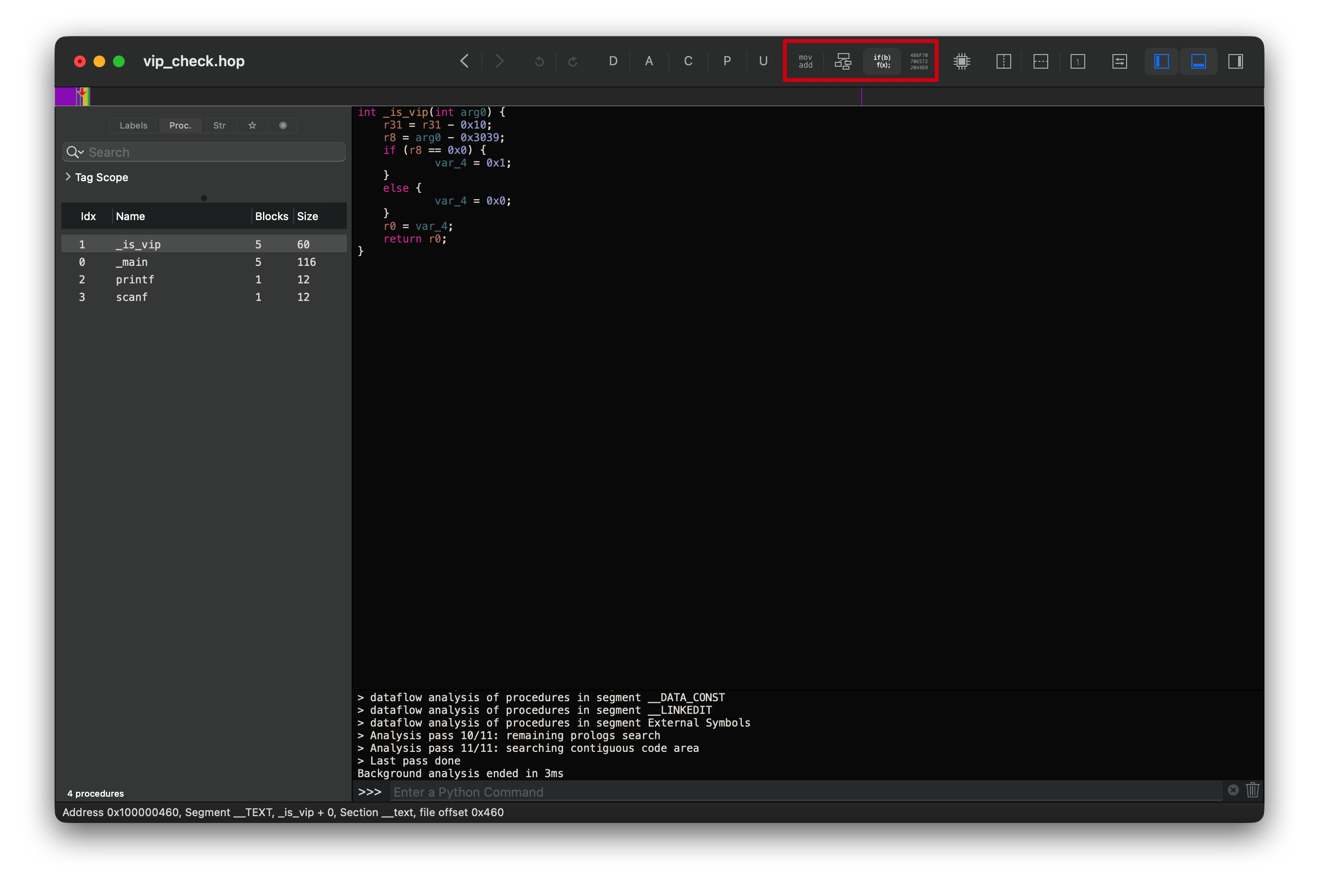Viewport: 1319px width, 896px height.
Task: Switch to the Str tab
Action: tap(219, 126)
